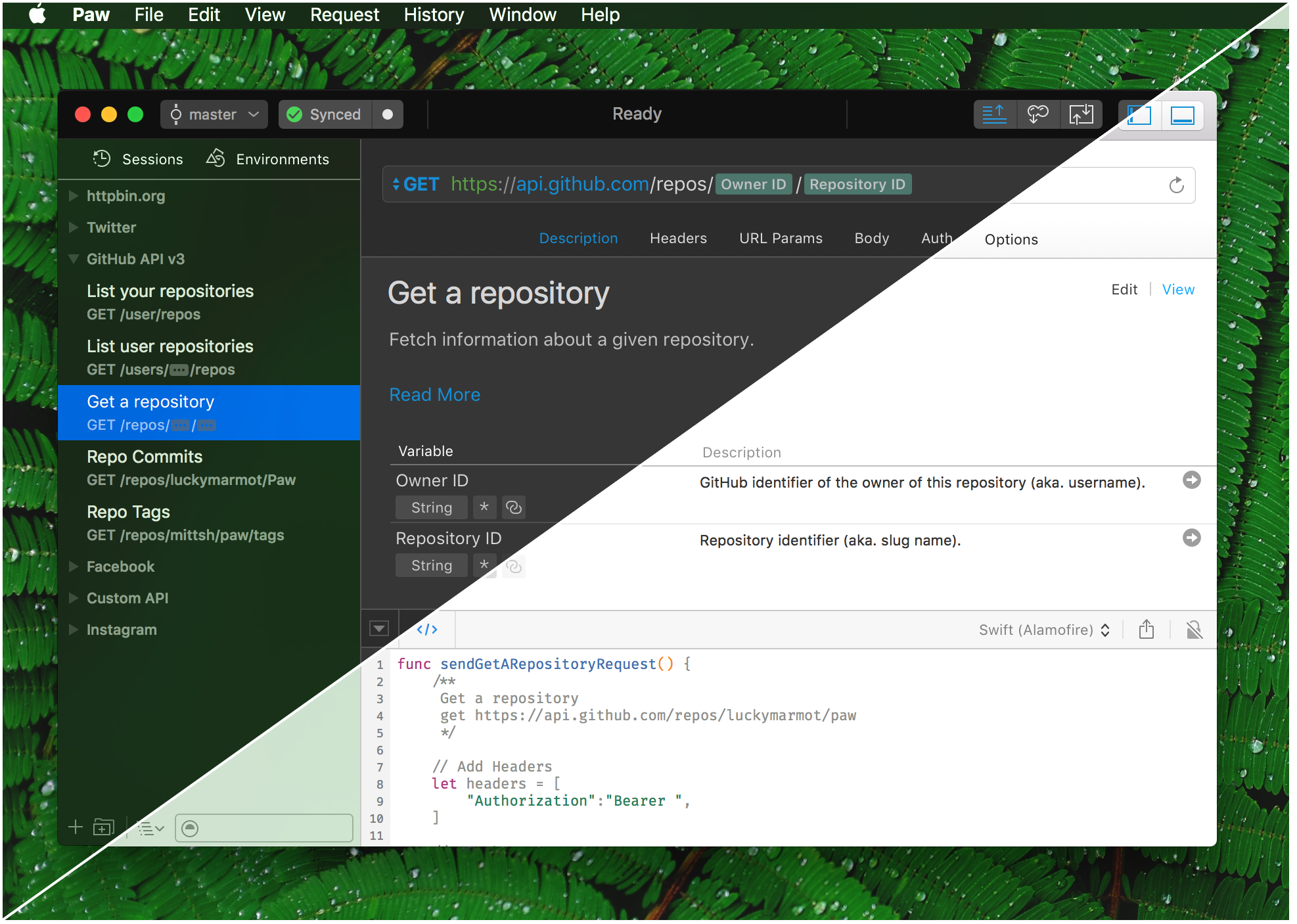Viewport: 1297px width, 924px height.
Task: Click the send request toolbar icon
Action: click(x=994, y=115)
